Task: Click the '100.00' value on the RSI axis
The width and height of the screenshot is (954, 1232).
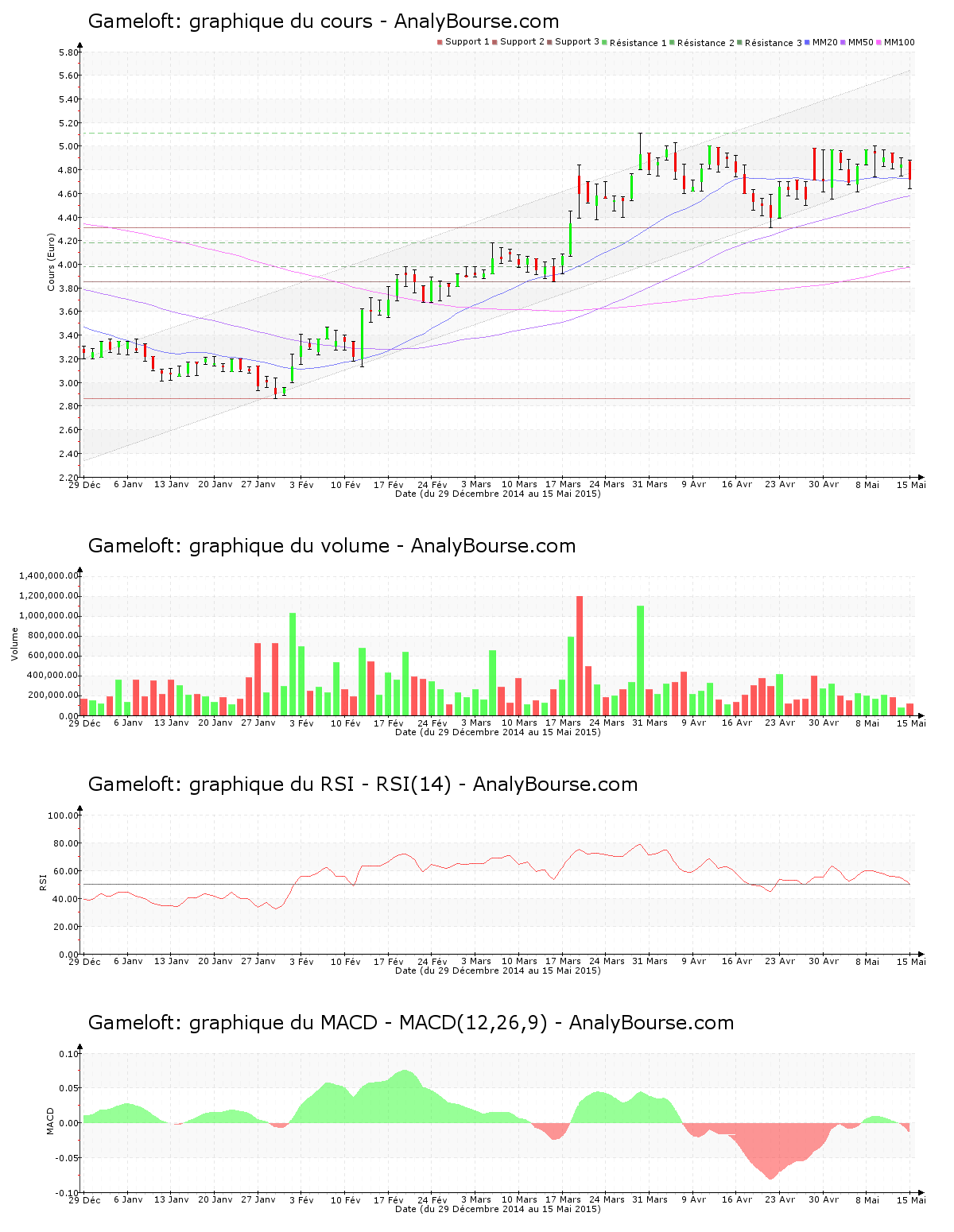Action: coord(64,816)
